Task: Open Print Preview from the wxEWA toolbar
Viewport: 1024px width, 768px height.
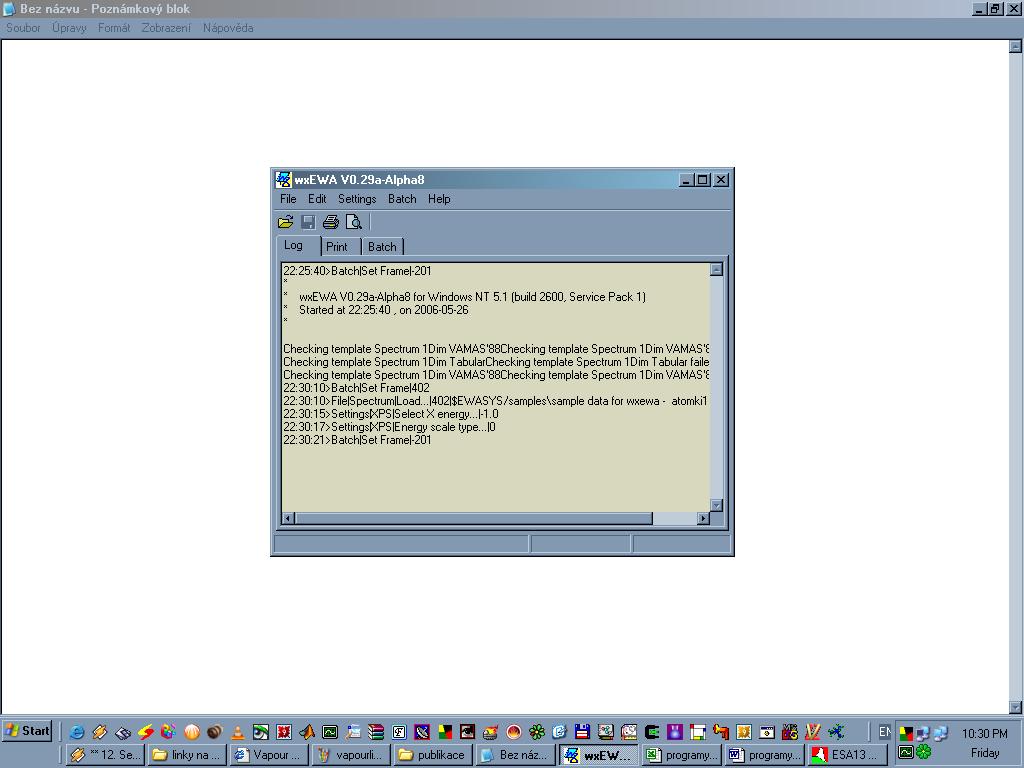Action: (x=353, y=222)
